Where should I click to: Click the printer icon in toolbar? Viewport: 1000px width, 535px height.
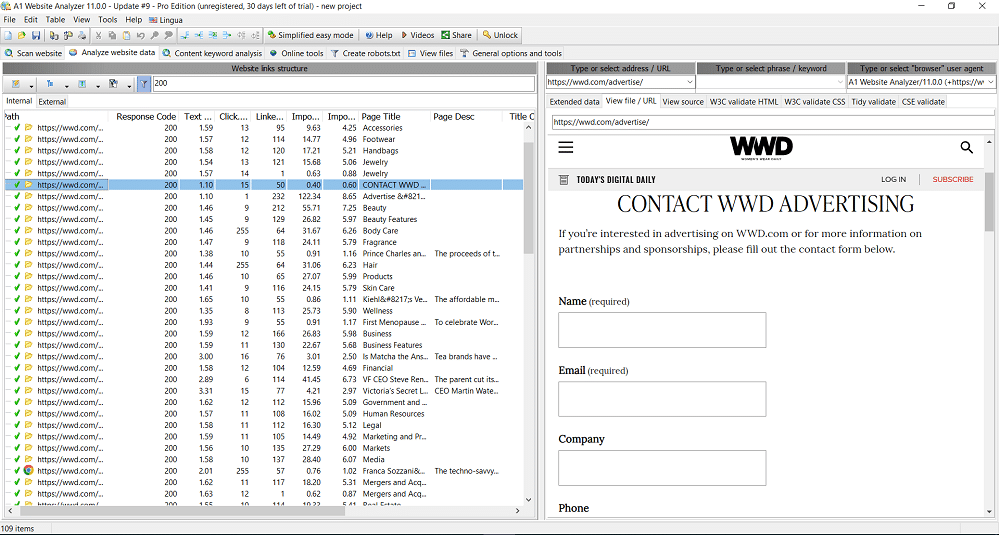click(x=82, y=35)
